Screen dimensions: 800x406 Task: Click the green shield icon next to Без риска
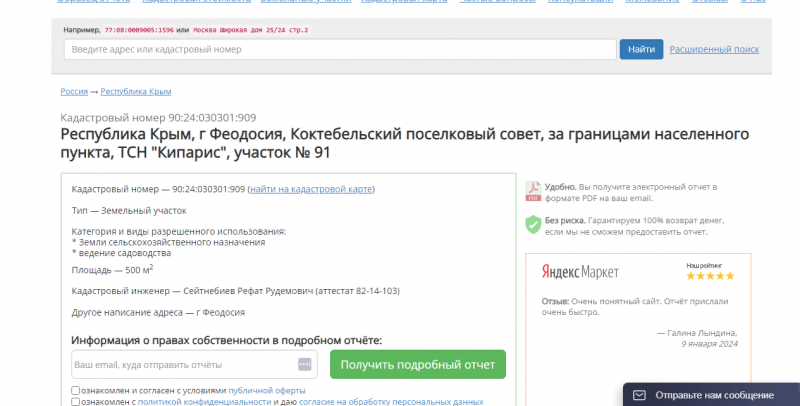click(x=533, y=224)
